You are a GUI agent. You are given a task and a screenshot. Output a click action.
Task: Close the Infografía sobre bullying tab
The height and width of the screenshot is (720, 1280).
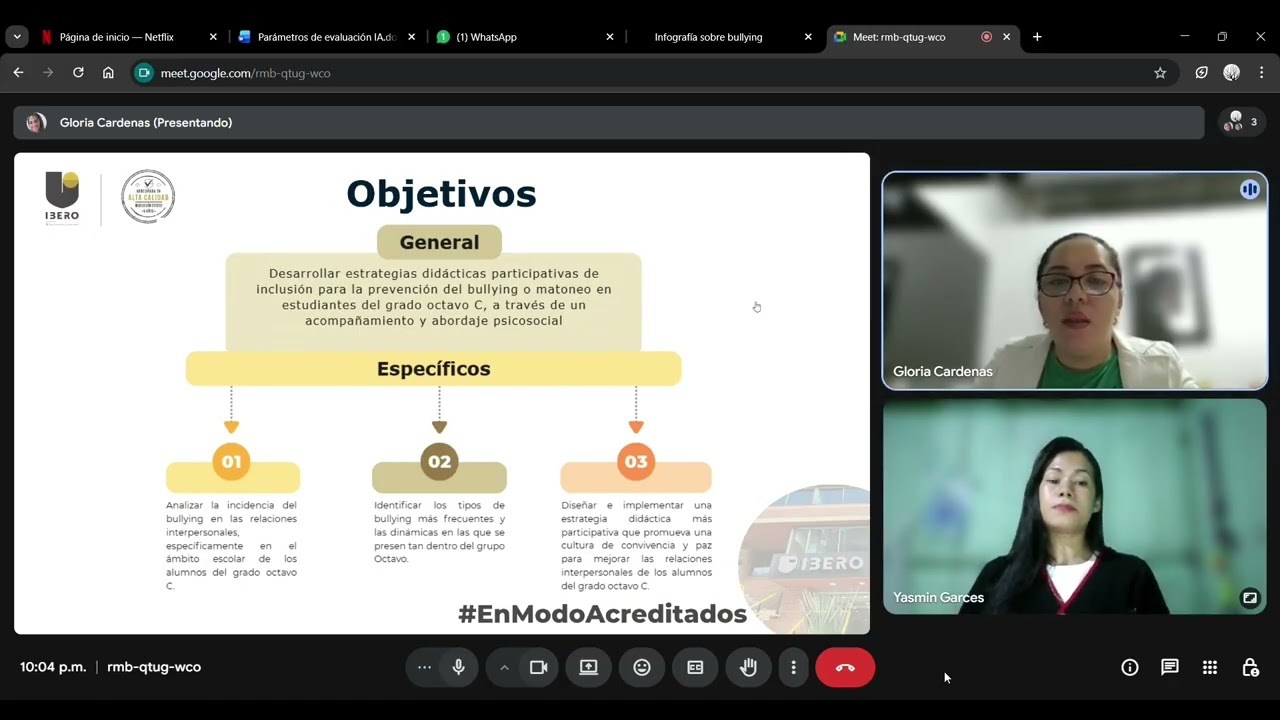coord(808,37)
